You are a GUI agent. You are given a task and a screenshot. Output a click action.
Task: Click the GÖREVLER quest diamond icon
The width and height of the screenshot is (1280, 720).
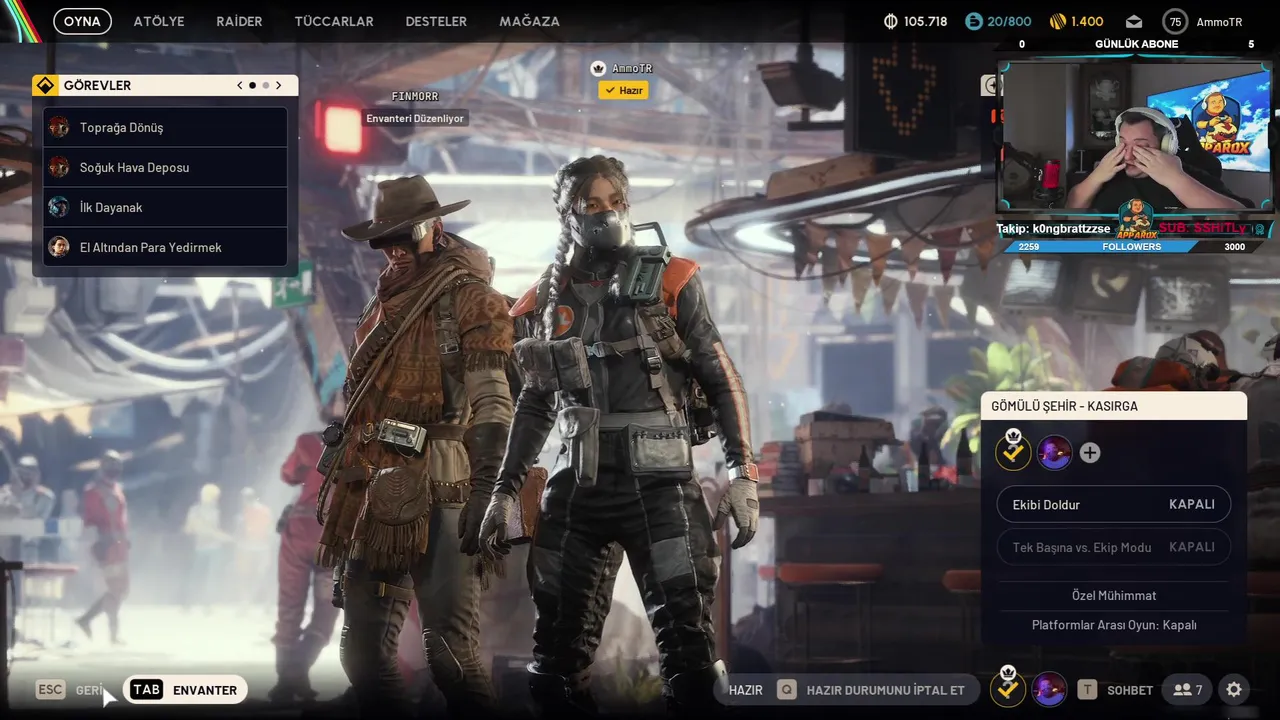point(44,85)
